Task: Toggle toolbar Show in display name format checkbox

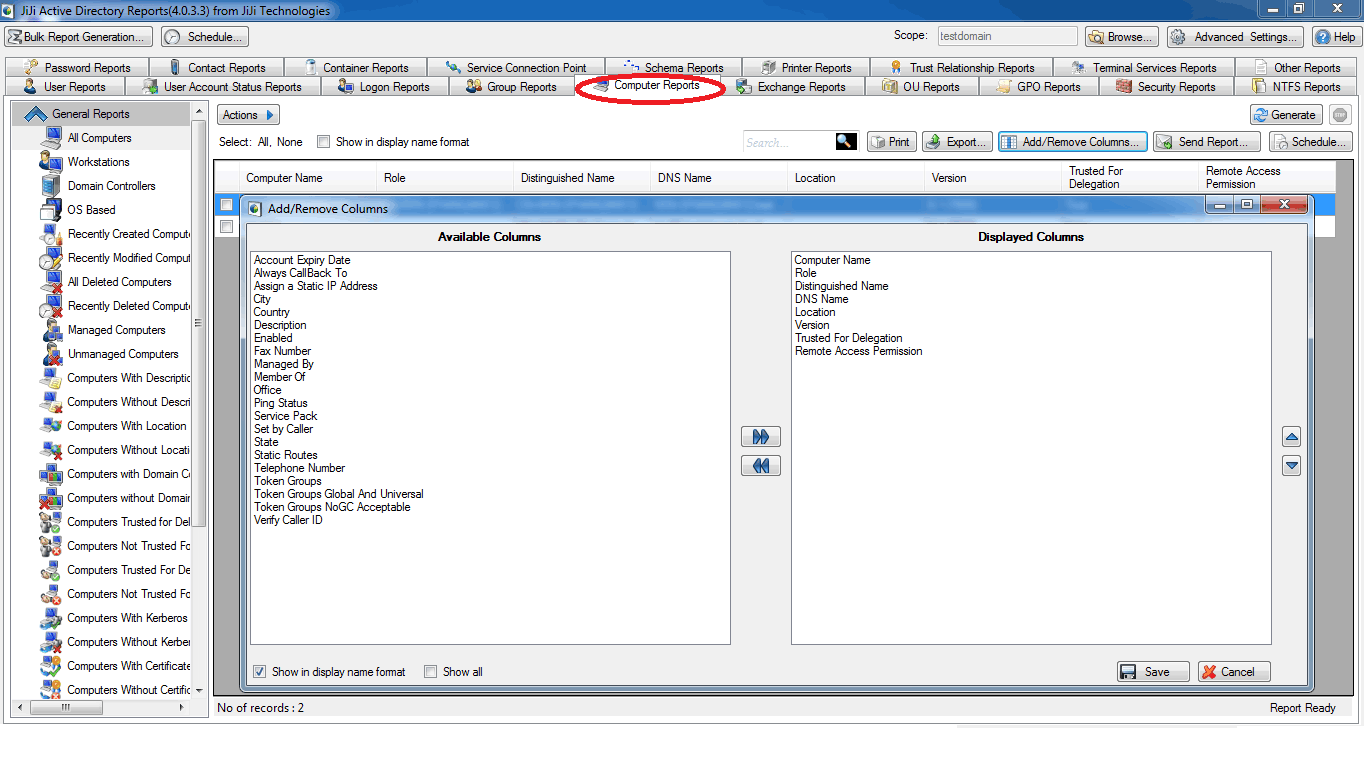Action: [x=323, y=142]
